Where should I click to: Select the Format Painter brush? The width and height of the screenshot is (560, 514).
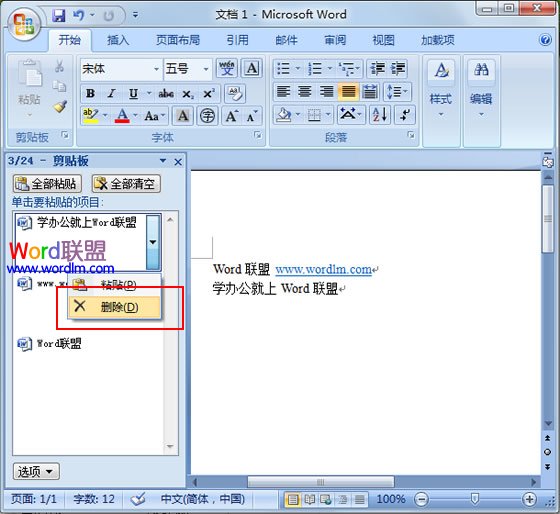pyautogui.click(x=60, y=106)
